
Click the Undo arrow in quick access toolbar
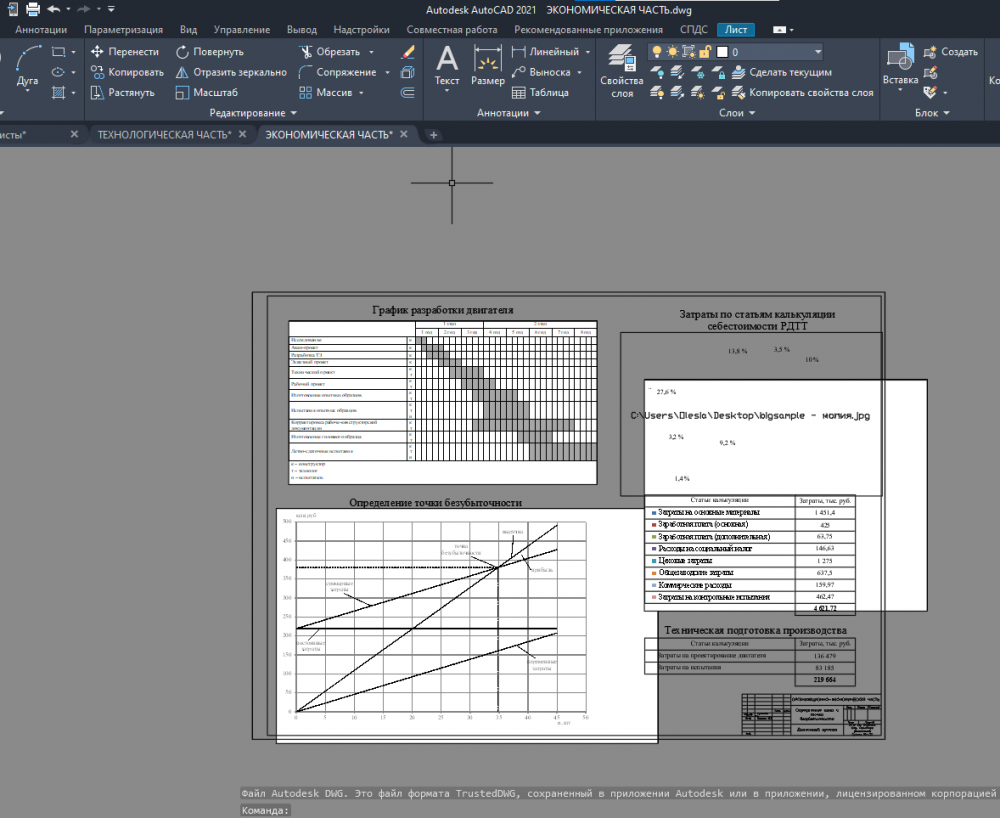54,9
